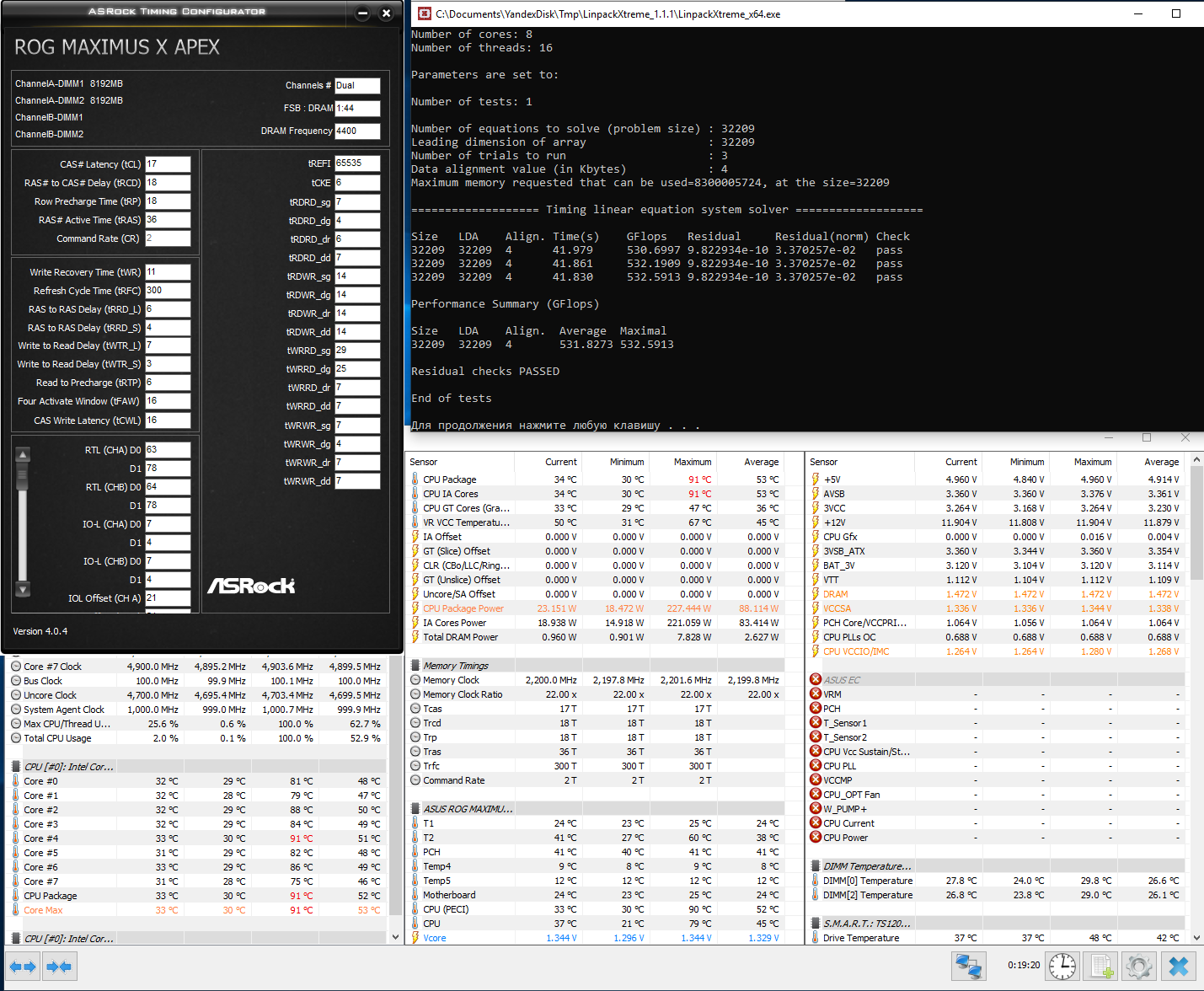Click the red X icon beside VRM sensor
Screen dimensions: 1204x991
[816, 694]
